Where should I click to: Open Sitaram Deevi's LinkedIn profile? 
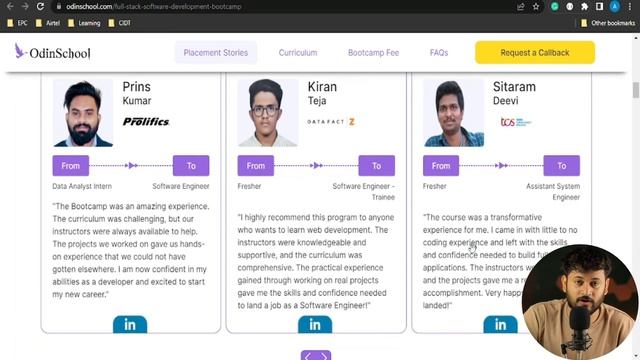pyautogui.click(x=500, y=324)
